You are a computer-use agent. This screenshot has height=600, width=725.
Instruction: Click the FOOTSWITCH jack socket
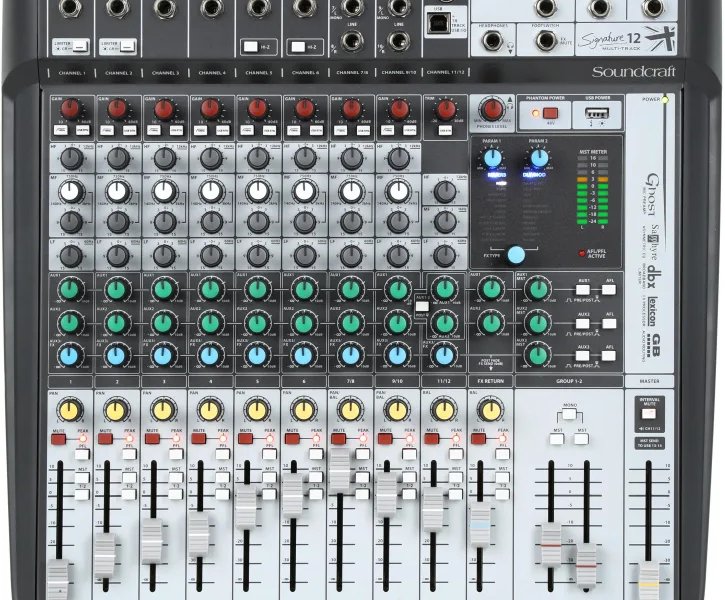tap(546, 41)
